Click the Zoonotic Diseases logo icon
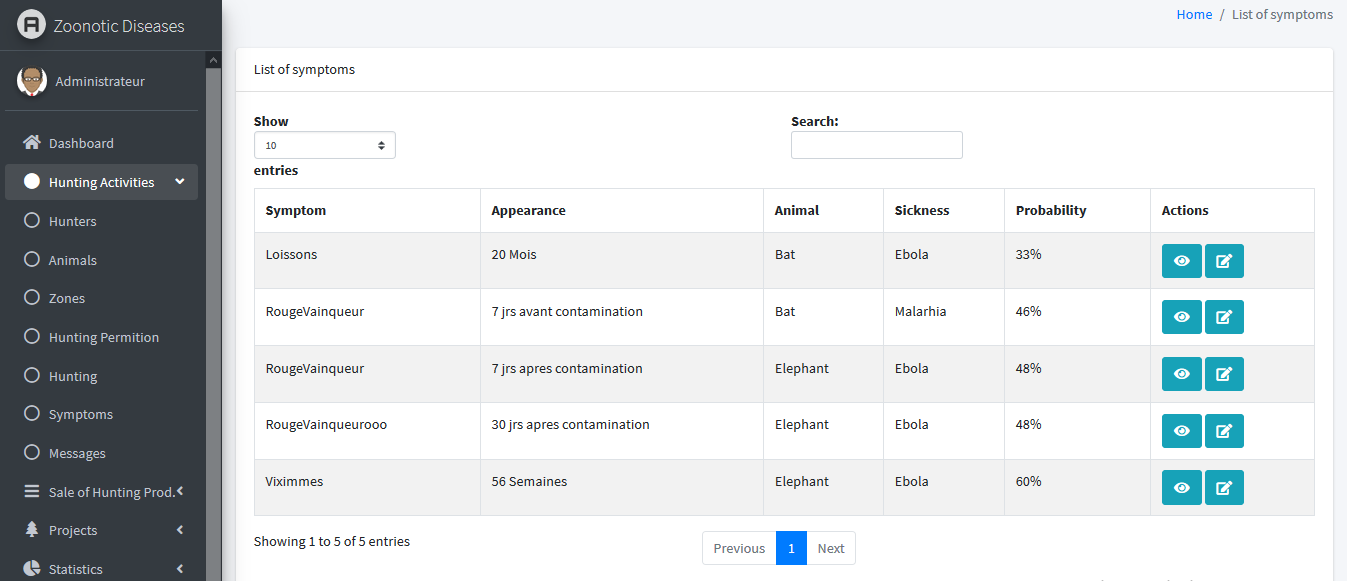This screenshot has width=1348, height=581. click(32, 25)
